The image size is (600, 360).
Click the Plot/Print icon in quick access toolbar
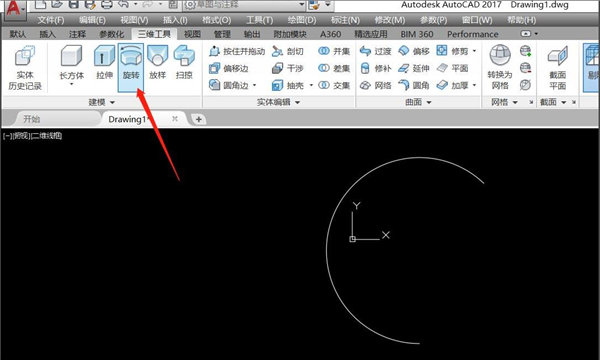click(x=106, y=4)
